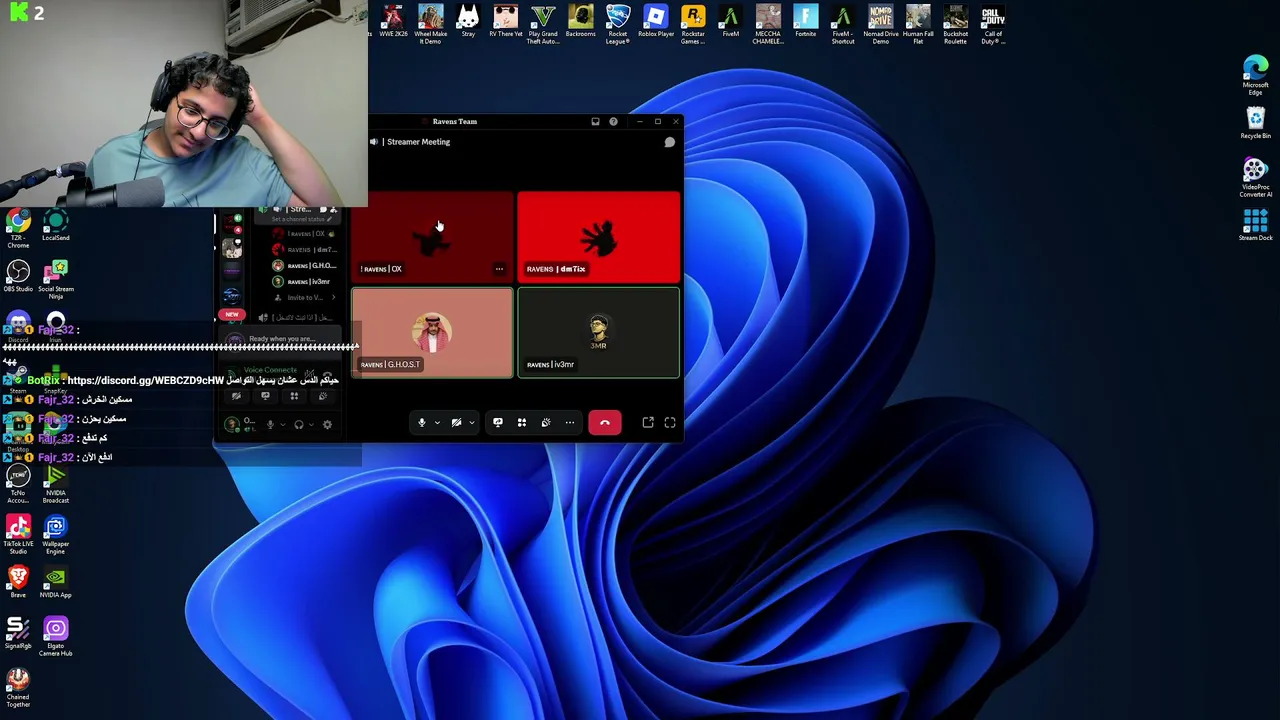Open more options on the OX tile
The height and width of the screenshot is (720, 1280).
(499, 269)
